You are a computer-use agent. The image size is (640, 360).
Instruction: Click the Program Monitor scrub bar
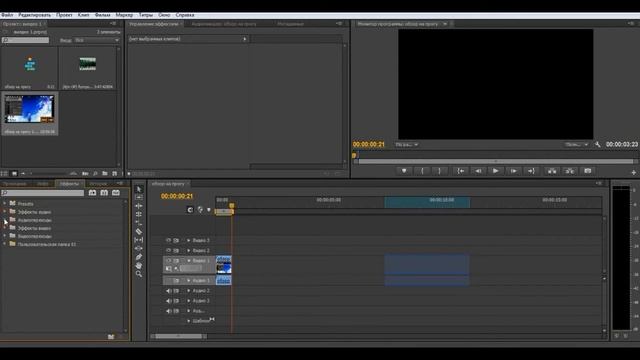click(495, 155)
